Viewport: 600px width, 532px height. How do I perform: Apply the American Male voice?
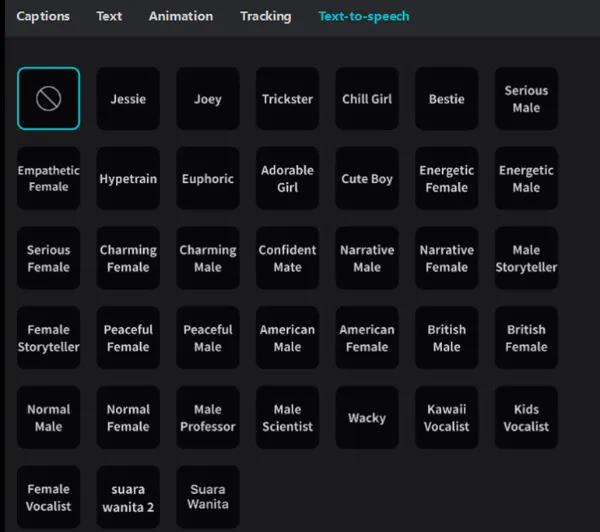(x=287, y=338)
